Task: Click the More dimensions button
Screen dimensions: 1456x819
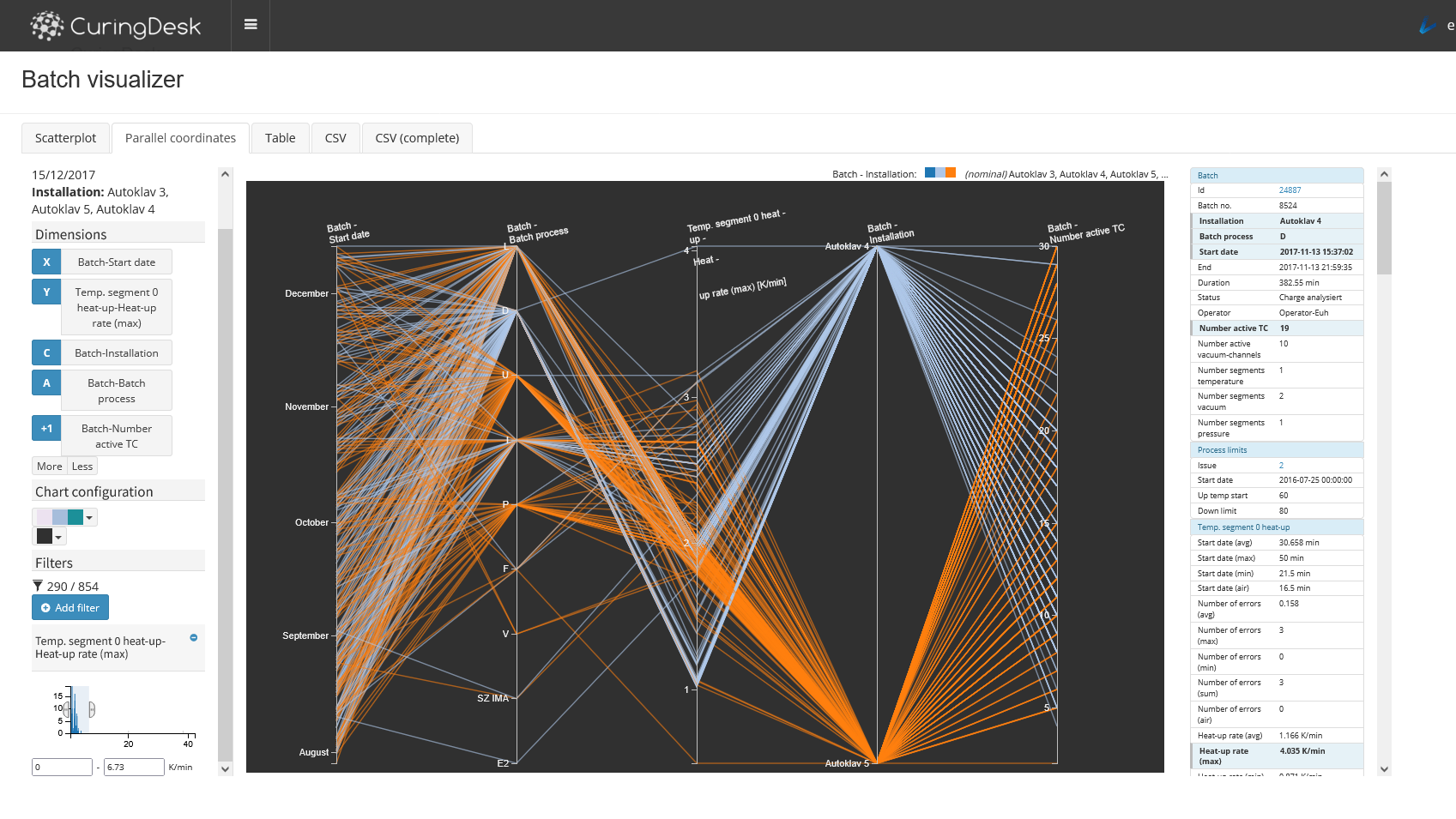Action: tap(50, 467)
